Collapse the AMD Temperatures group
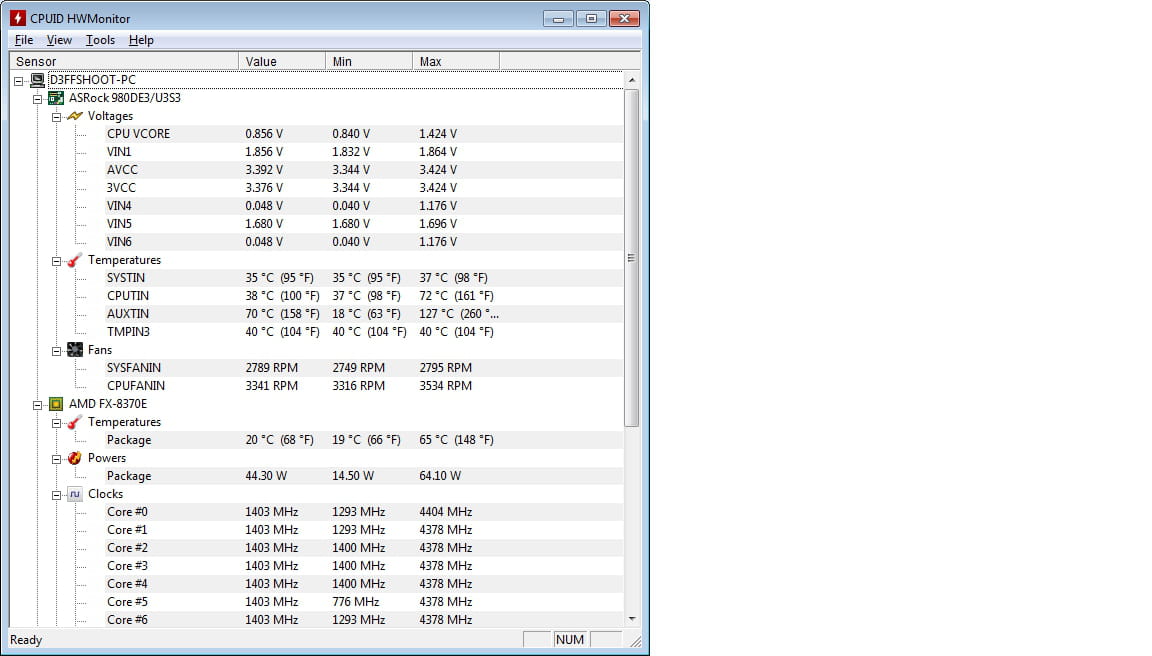 pyautogui.click(x=57, y=423)
